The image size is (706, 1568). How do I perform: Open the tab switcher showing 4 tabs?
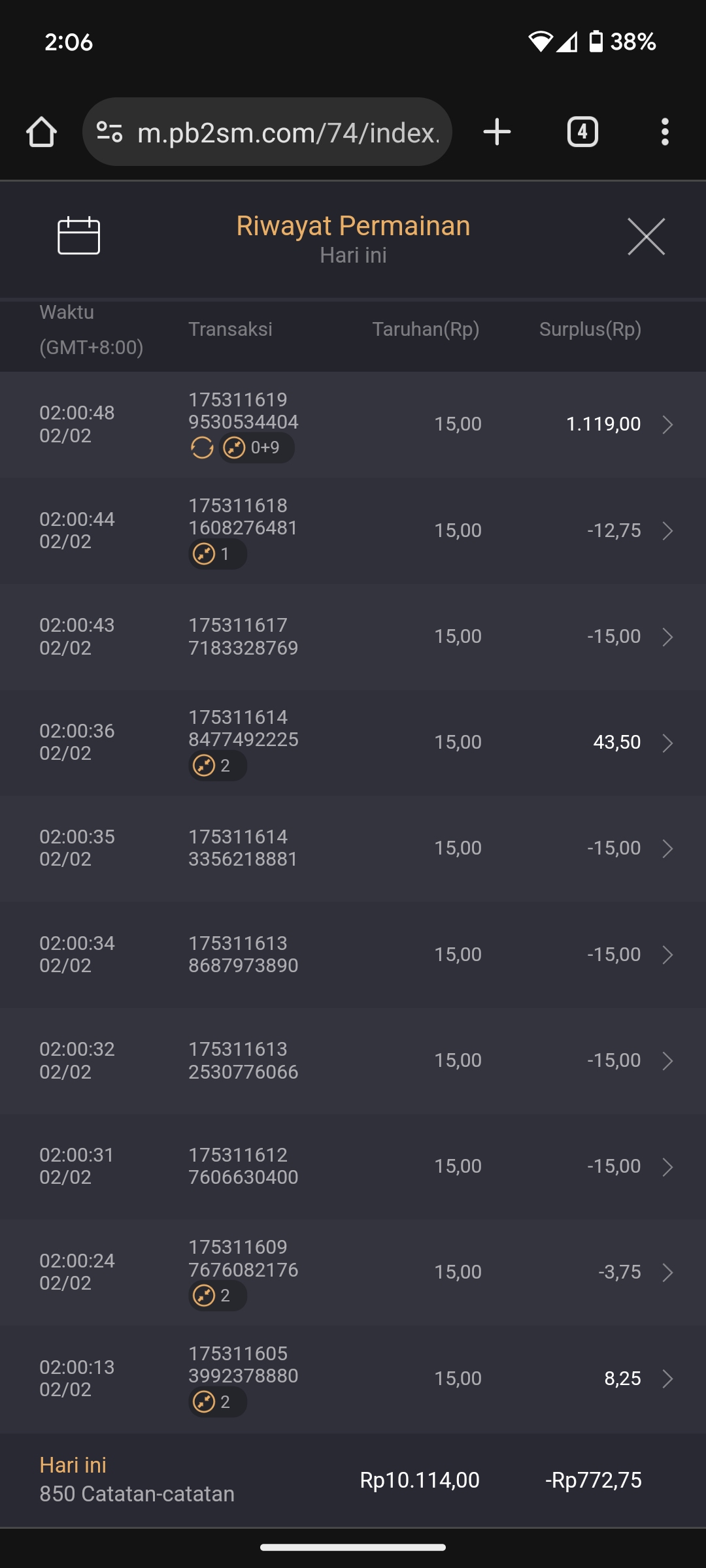coord(582,132)
